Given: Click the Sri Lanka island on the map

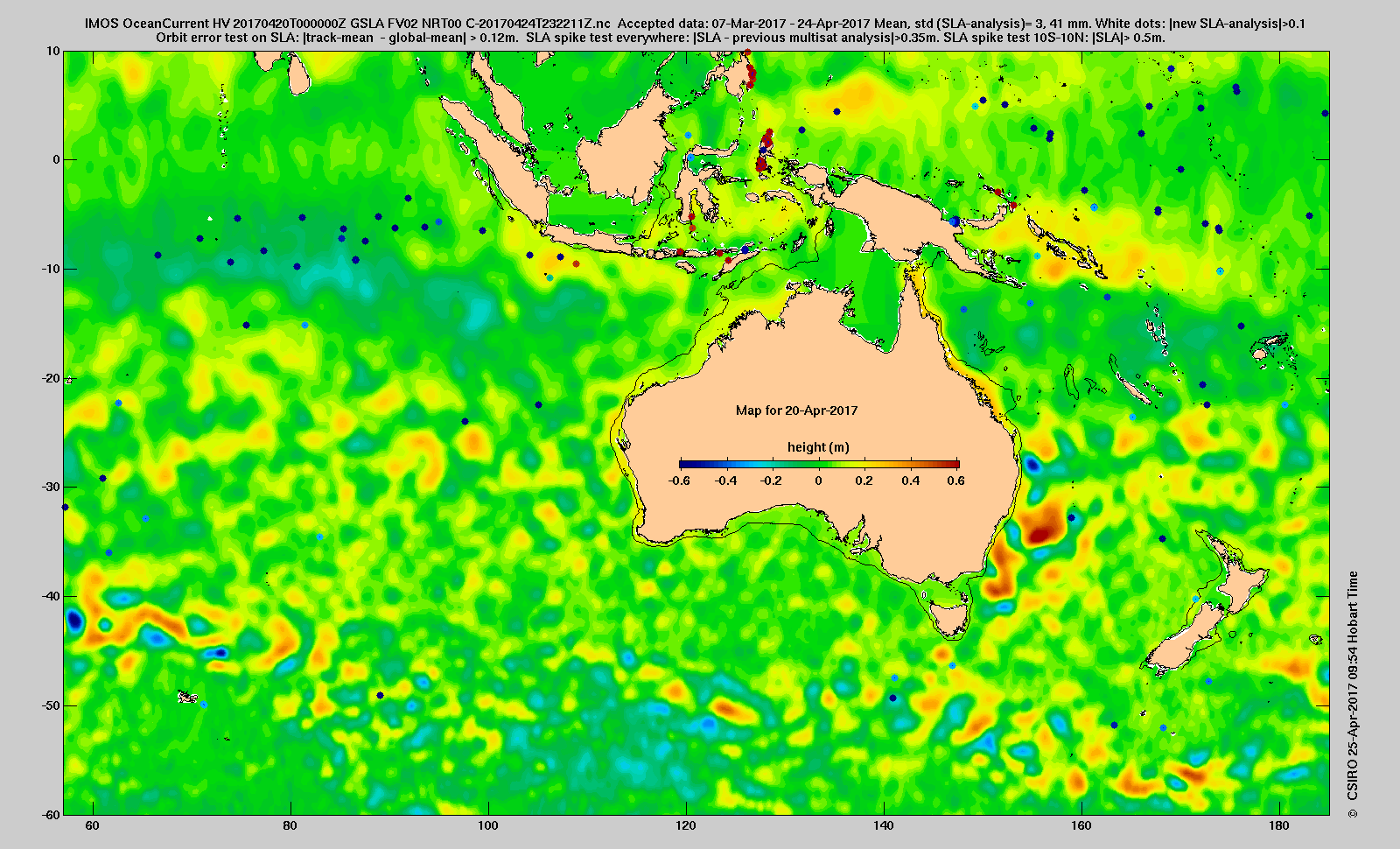Looking at the screenshot, I should (298, 74).
